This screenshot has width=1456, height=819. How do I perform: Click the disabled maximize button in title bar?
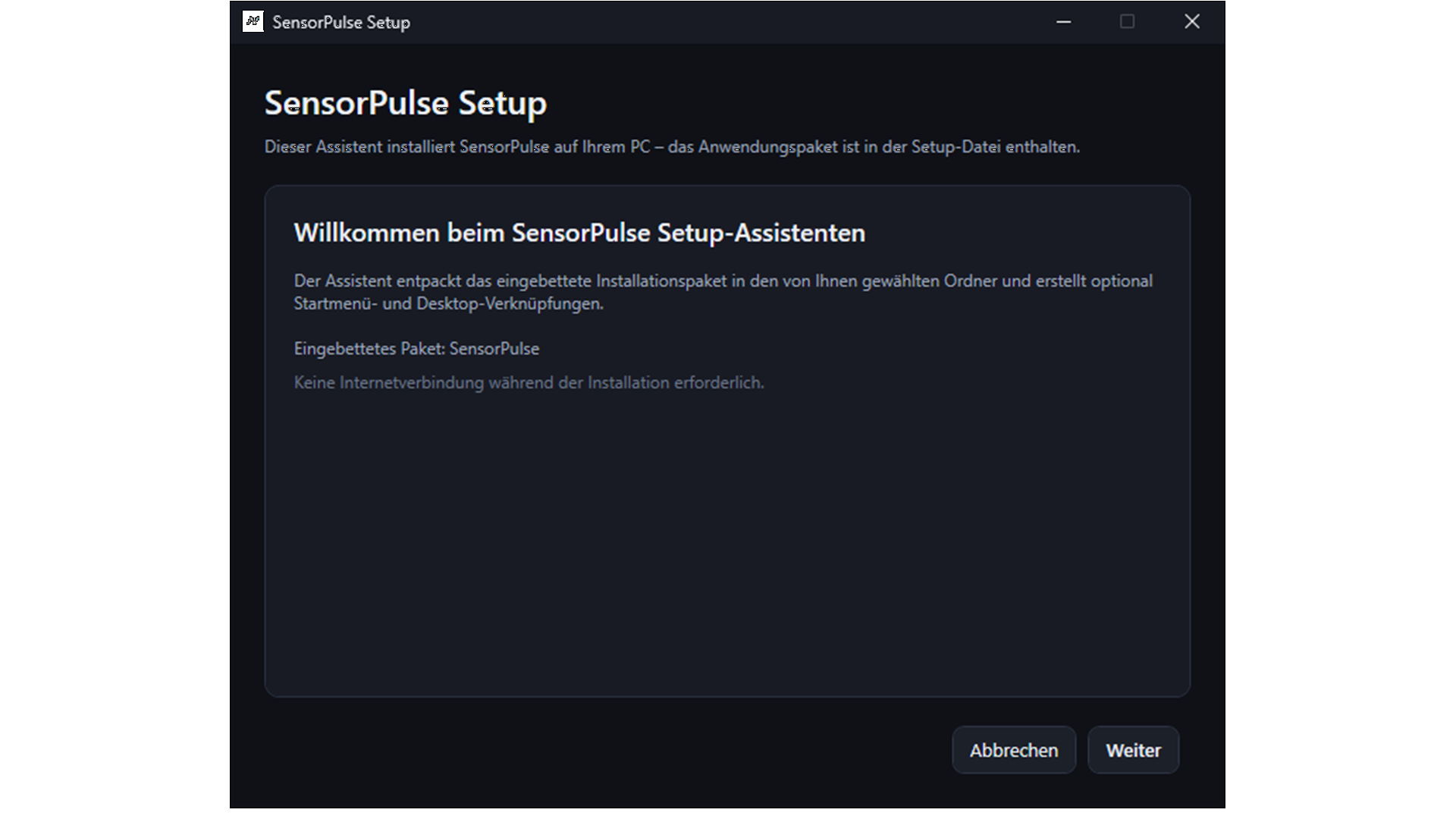click(1128, 22)
